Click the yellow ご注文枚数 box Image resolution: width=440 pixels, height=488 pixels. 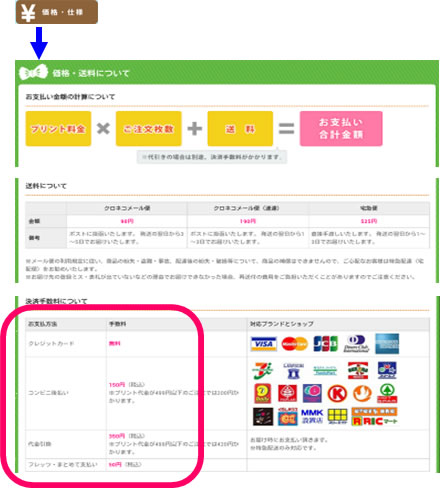149,129
